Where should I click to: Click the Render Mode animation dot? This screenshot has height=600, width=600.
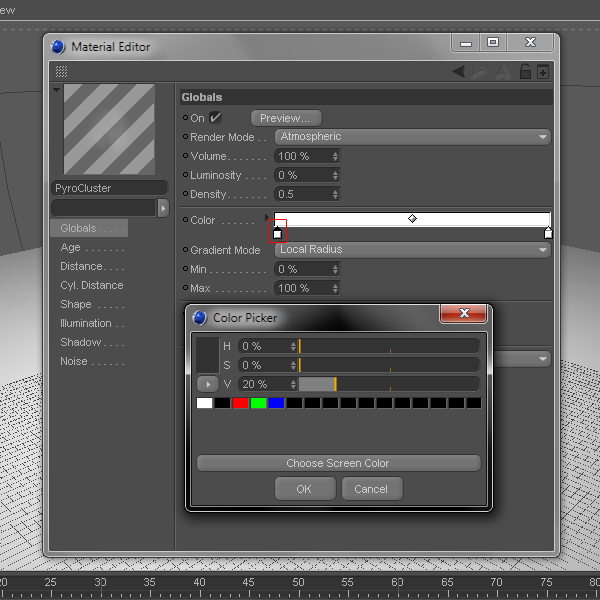click(x=185, y=137)
